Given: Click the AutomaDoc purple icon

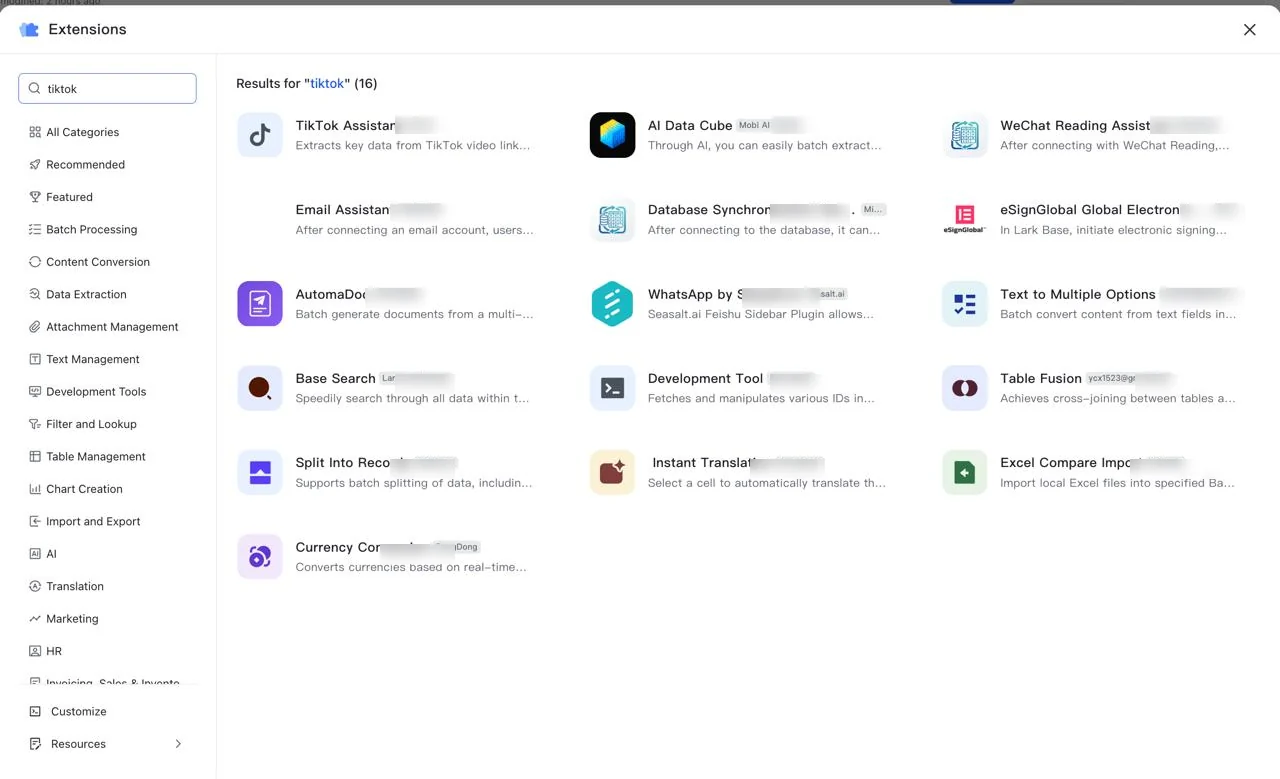Looking at the screenshot, I should (260, 304).
